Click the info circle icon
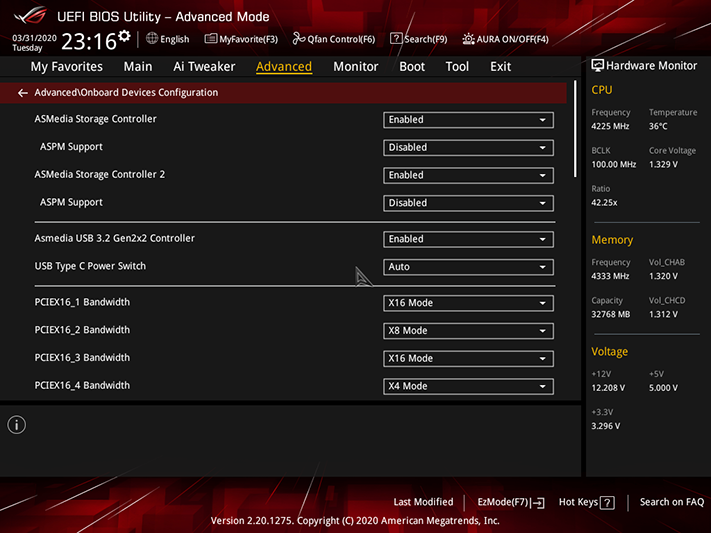This screenshot has width=711, height=533. pos(17,425)
